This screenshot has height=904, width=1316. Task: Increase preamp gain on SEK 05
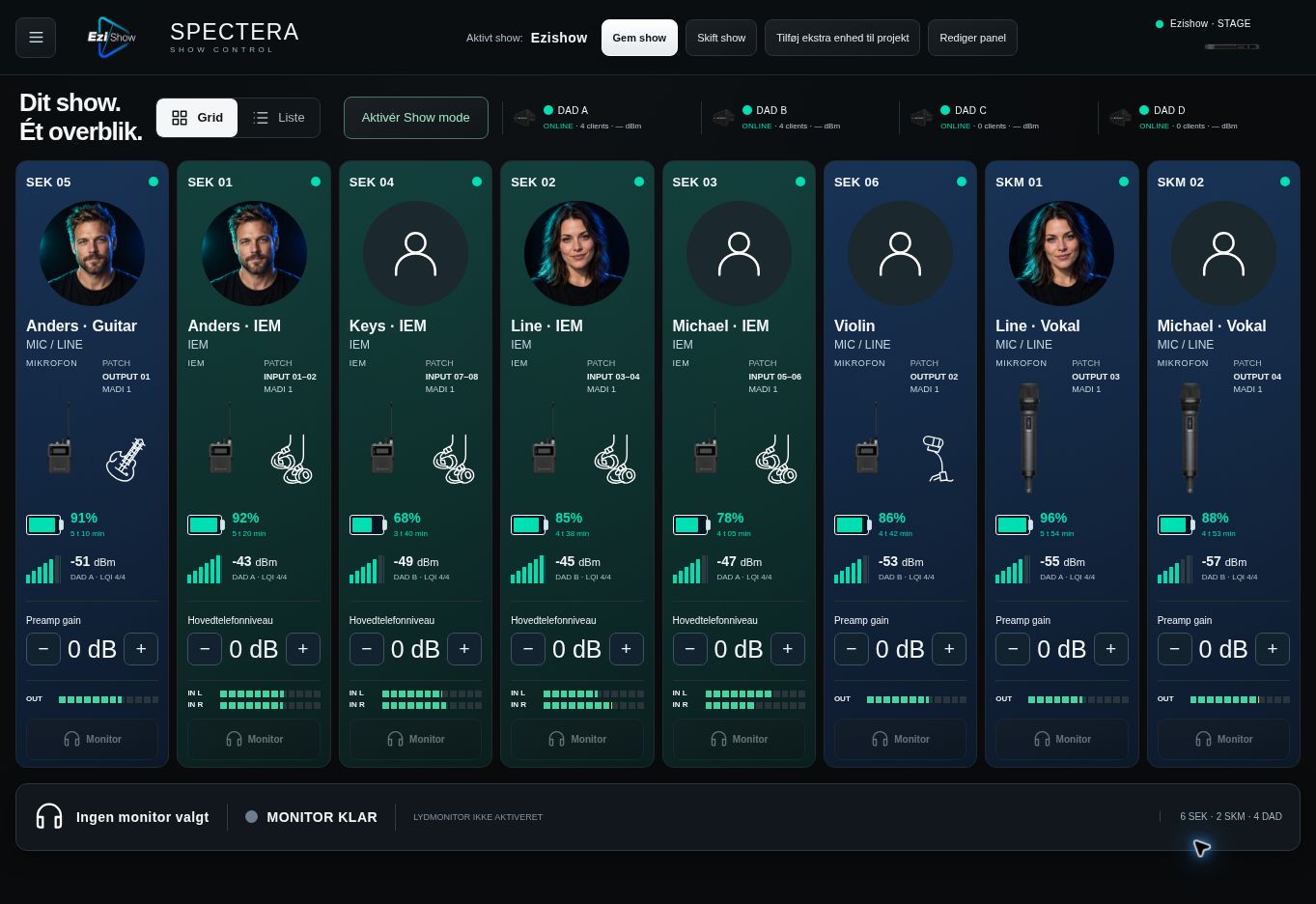141,649
